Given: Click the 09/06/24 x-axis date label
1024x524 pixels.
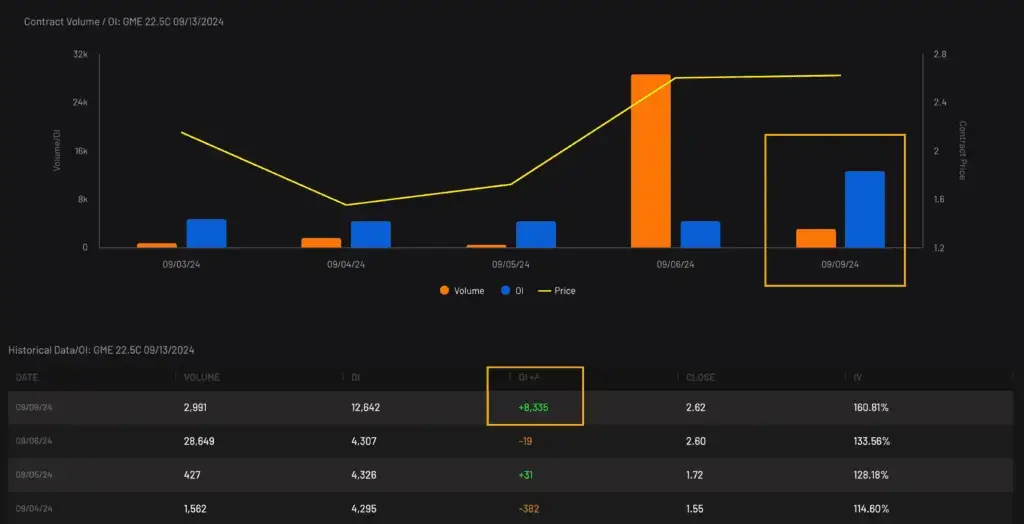Looking at the screenshot, I should [x=675, y=265].
